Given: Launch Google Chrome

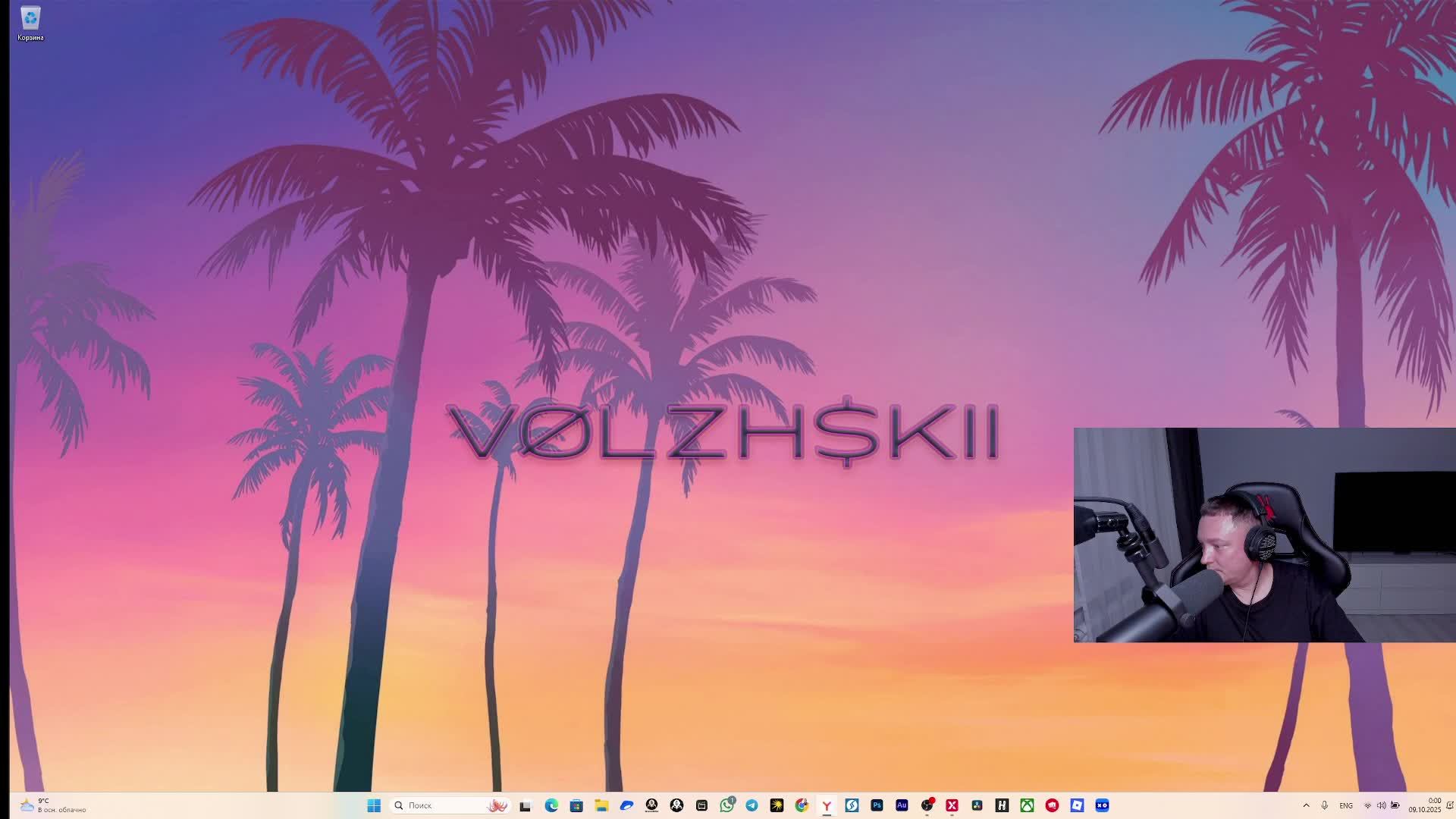Looking at the screenshot, I should pyautogui.click(x=801, y=805).
